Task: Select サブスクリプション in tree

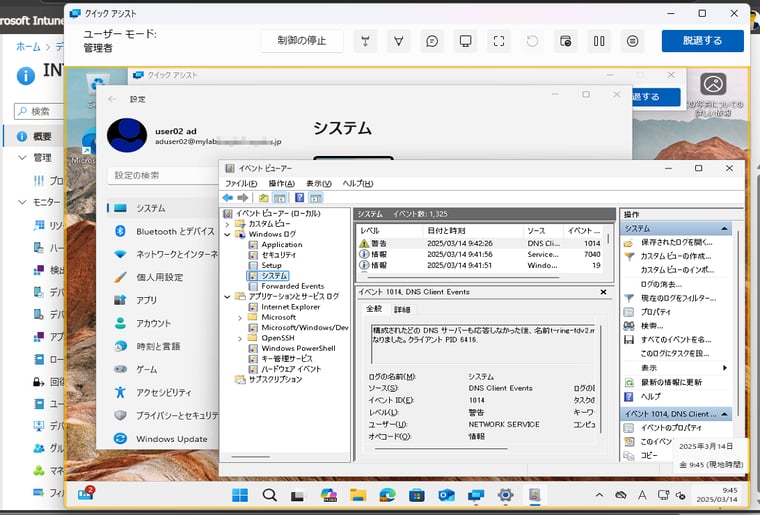Action: [x=275, y=379]
